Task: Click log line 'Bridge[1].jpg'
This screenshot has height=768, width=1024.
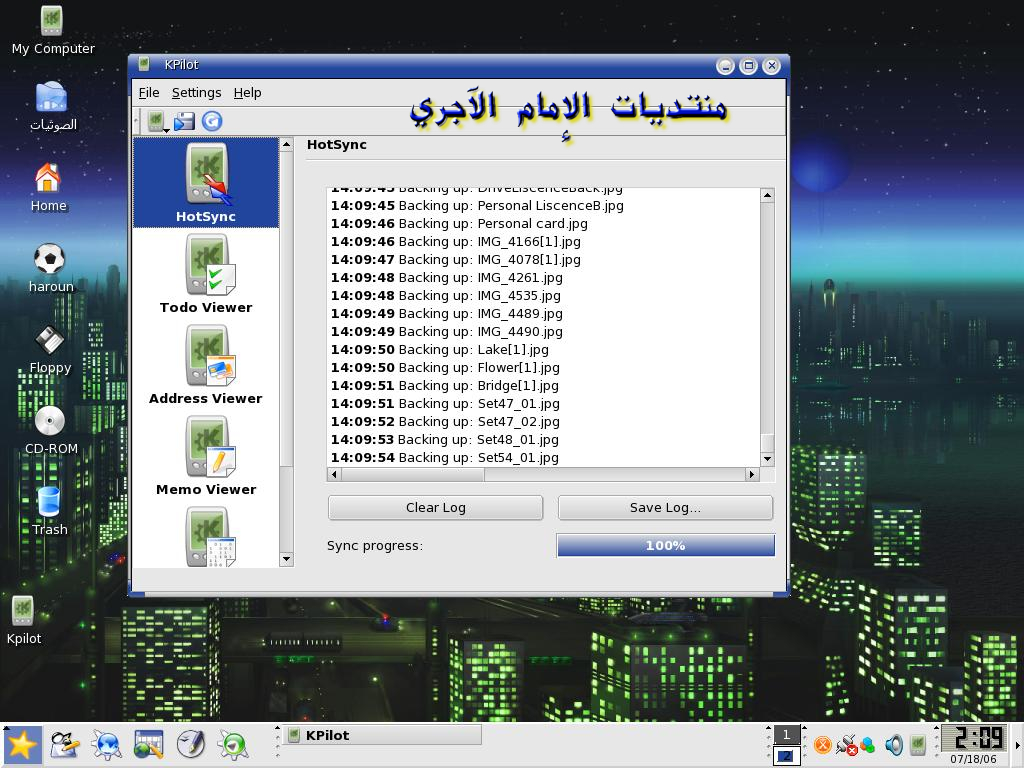Action: coord(445,386)
